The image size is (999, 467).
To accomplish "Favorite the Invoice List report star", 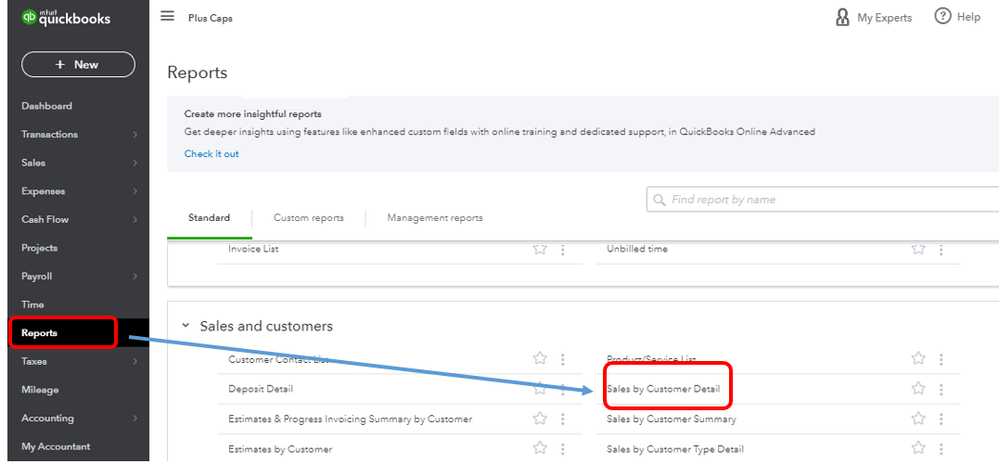I will click(540, 249).
